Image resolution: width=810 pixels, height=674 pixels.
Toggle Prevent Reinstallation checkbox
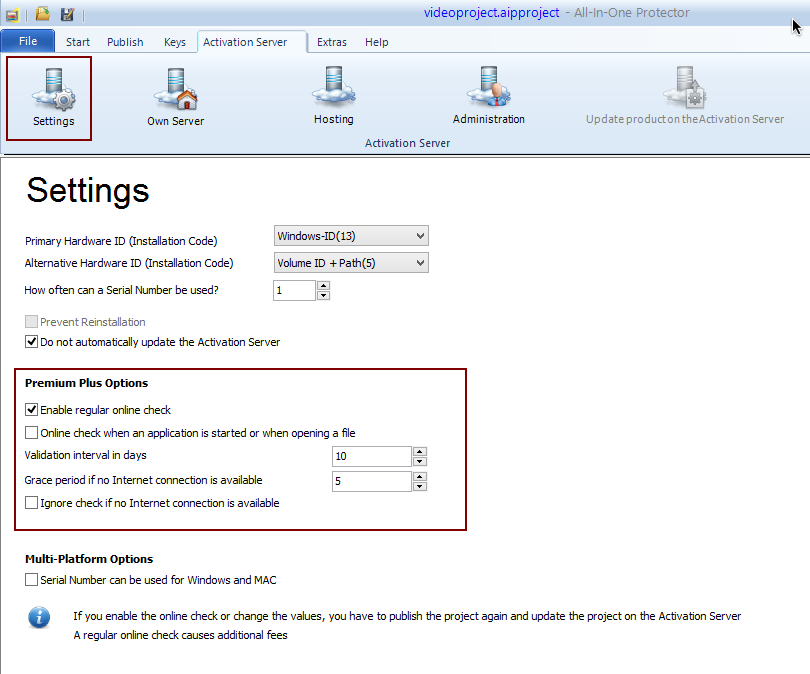coord(32,322)
